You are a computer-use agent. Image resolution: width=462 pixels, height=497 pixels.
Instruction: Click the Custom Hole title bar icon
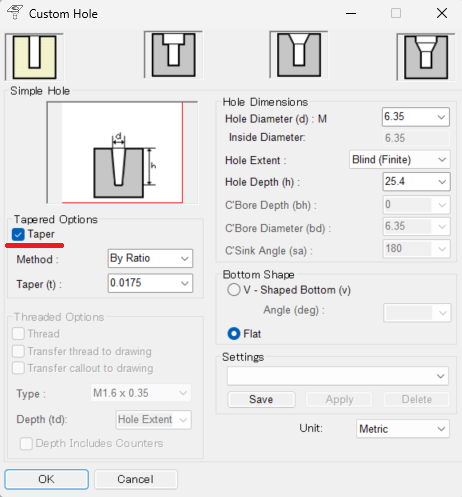[x=15, y=13]
